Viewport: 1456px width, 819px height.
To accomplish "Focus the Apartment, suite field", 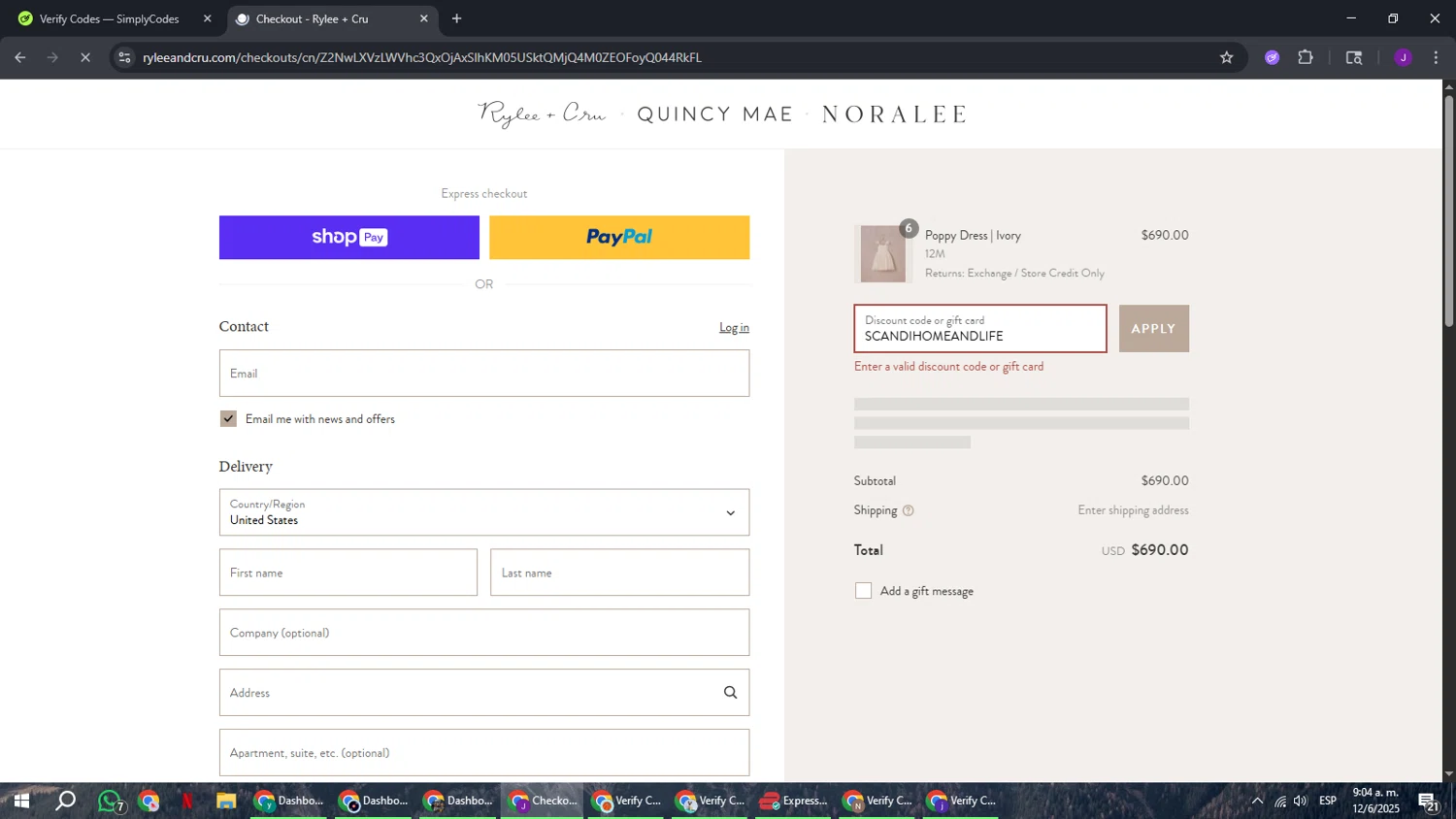I will 484,753.
